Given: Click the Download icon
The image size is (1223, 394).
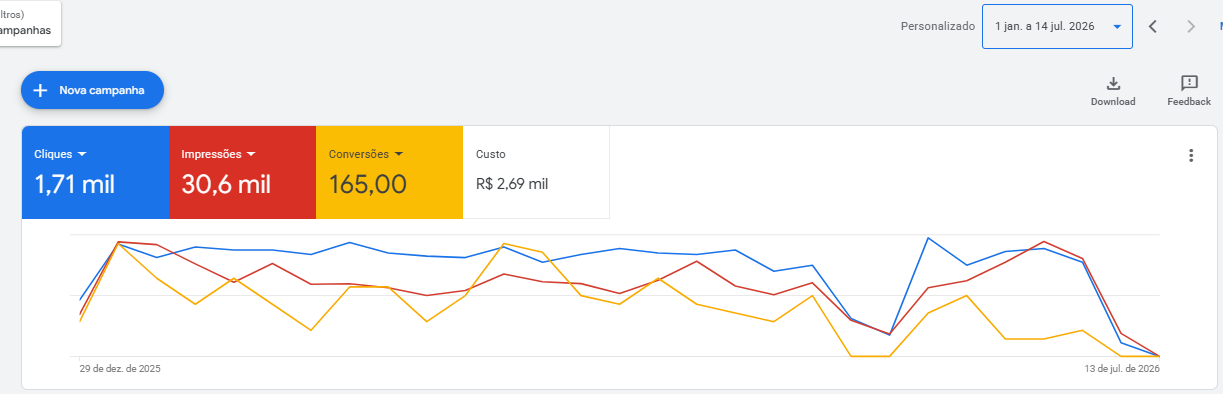Looking at the screenshot, I should tap(1113, 83).
